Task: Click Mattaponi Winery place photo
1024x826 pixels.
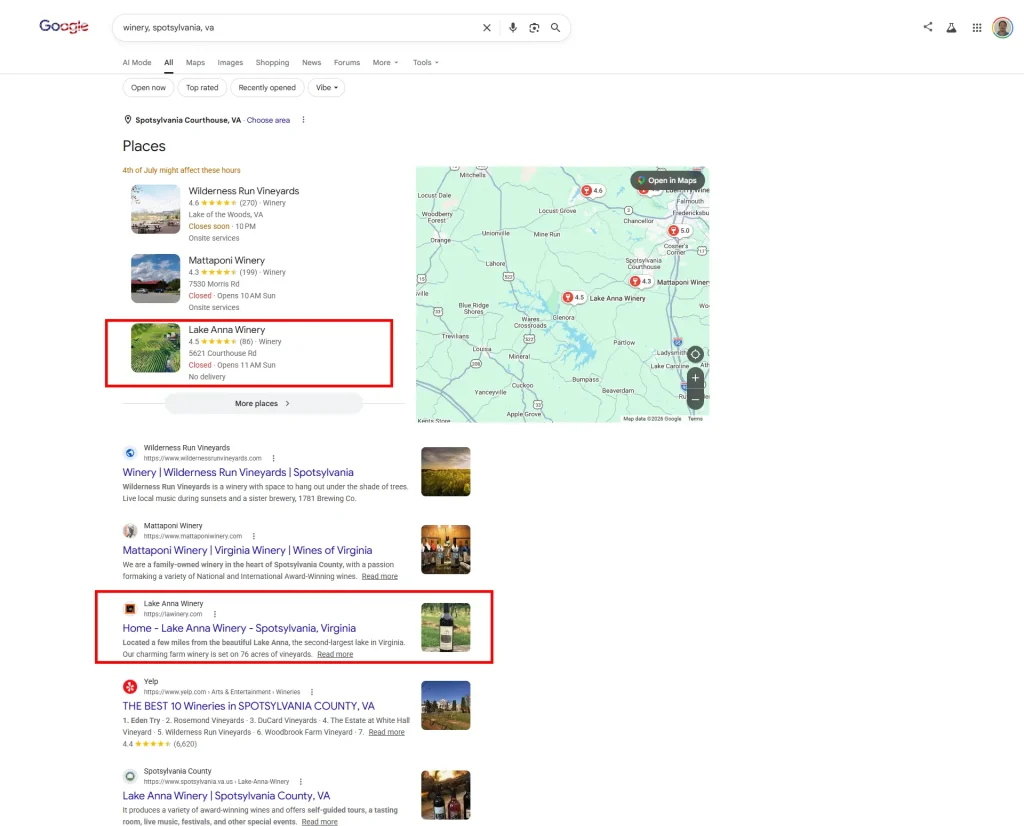Action: click(155, 278)
